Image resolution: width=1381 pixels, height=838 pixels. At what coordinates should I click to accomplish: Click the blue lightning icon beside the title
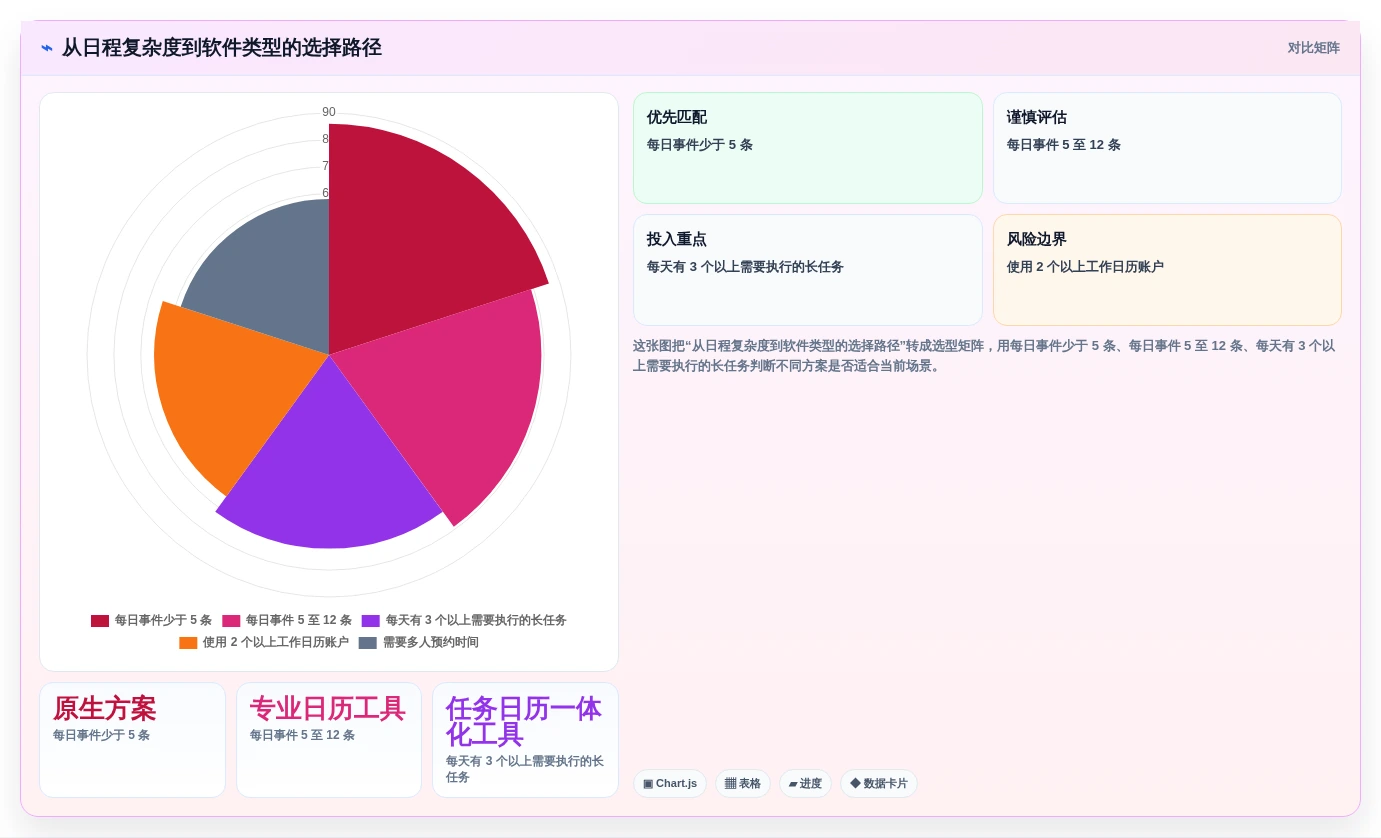[47, 48]
